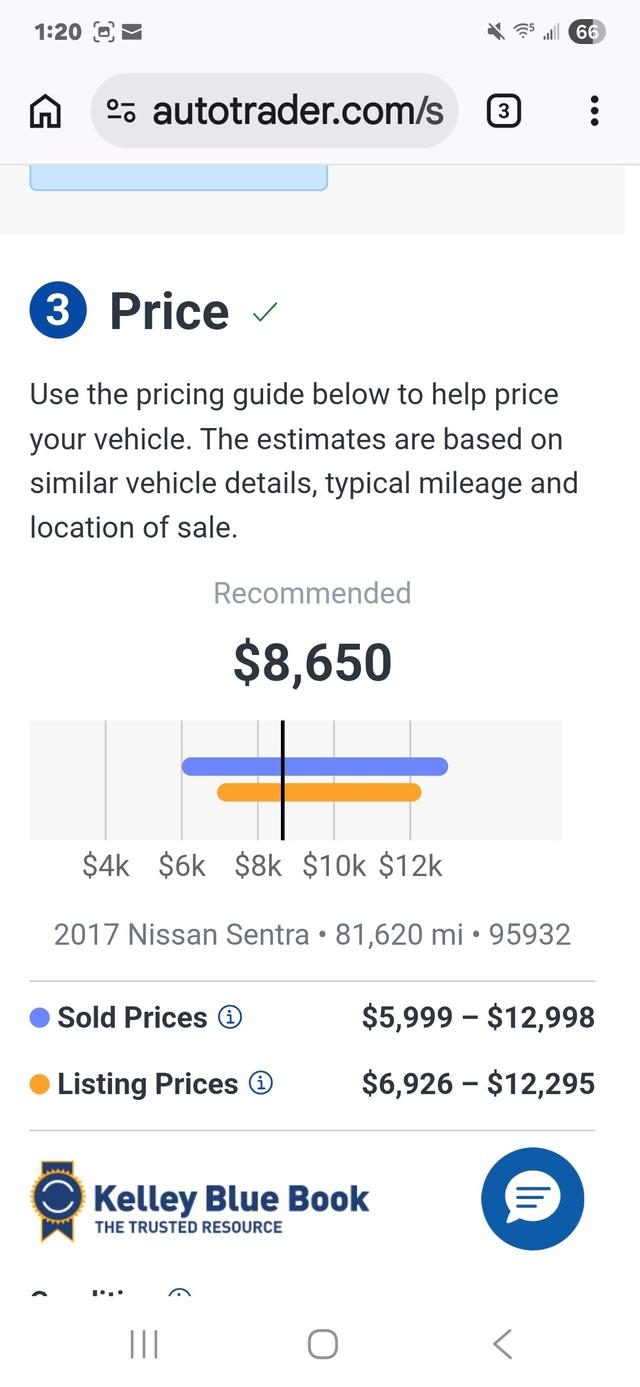Tap the info icon beside Listing Prices

[x=261, y=1084]
